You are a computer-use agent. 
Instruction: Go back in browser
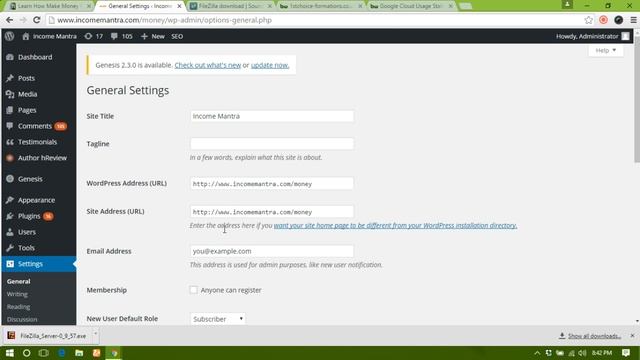coord(9,20)
